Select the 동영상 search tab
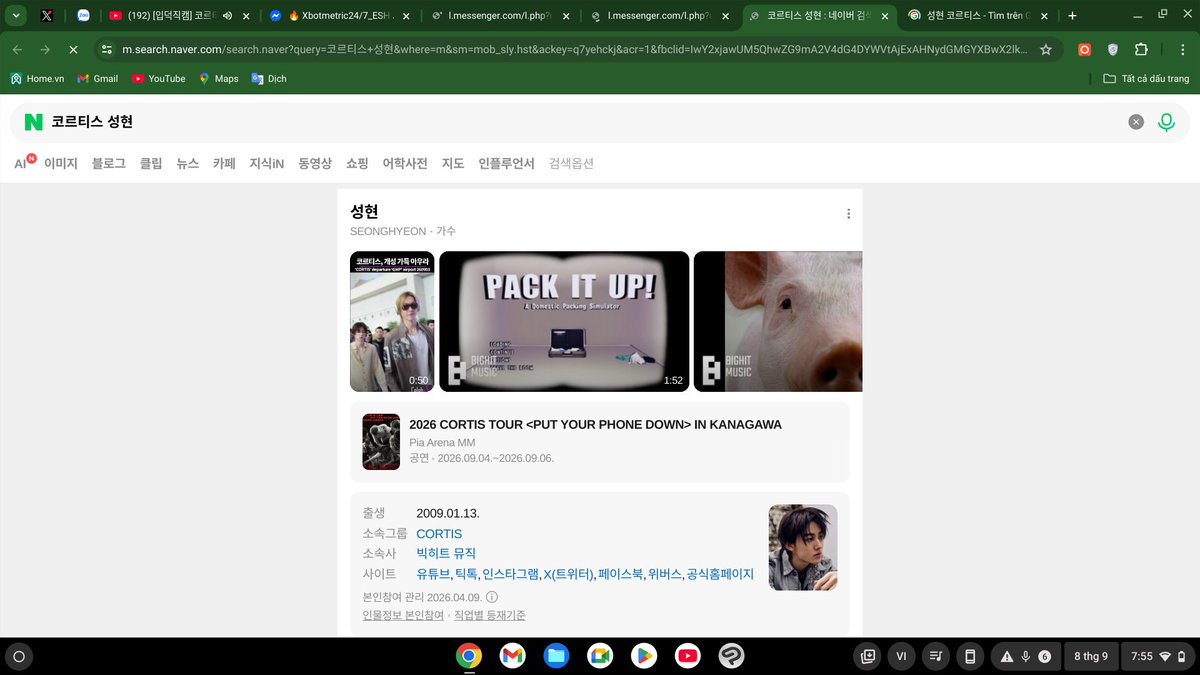1200x675 pixels. pos(315,163)
